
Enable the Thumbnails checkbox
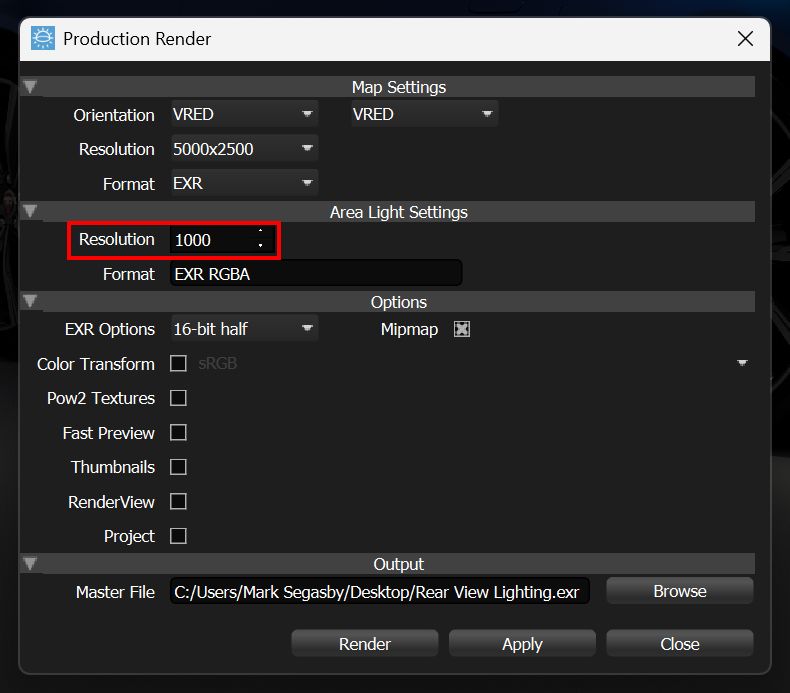[x=178, y=467]
